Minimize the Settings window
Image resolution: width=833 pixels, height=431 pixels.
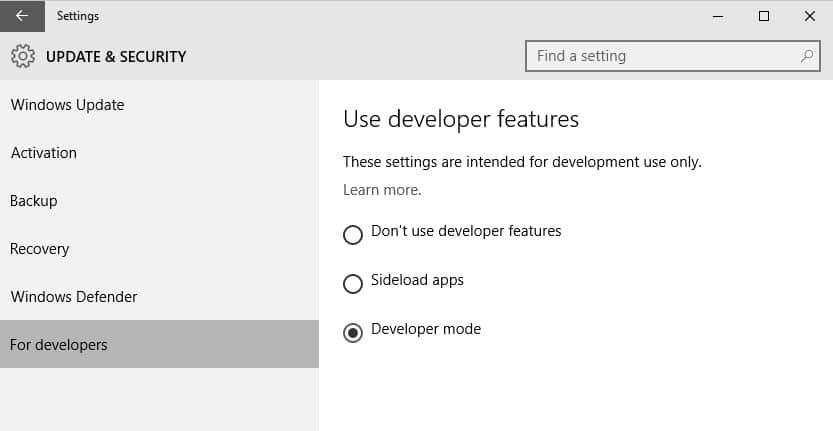click(718, 16)
